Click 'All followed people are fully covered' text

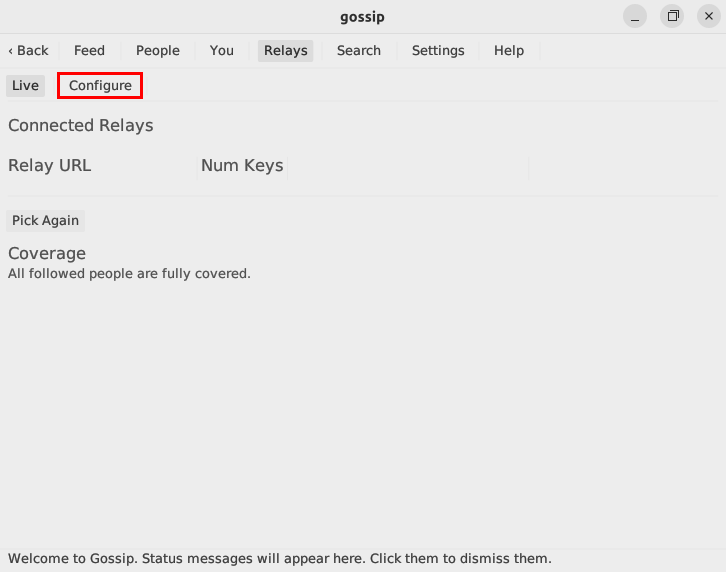pyautogui.click(x=129, y=274)
